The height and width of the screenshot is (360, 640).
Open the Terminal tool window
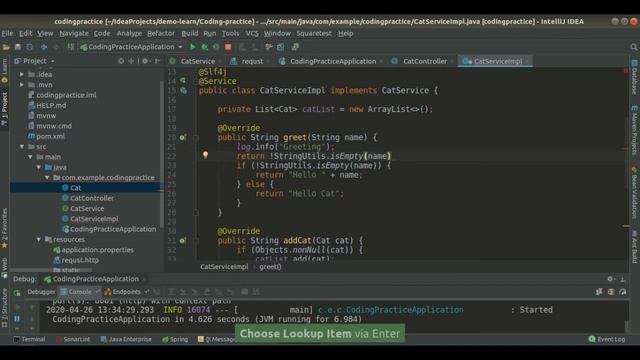coord(29,339)
